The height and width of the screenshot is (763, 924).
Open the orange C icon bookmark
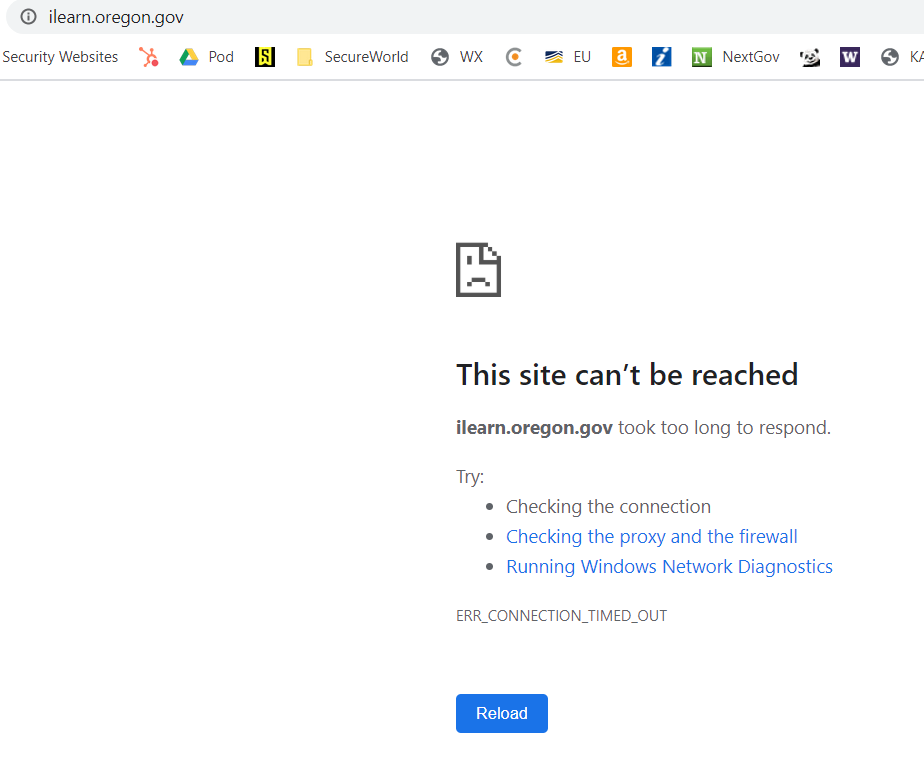pos(514,57)
